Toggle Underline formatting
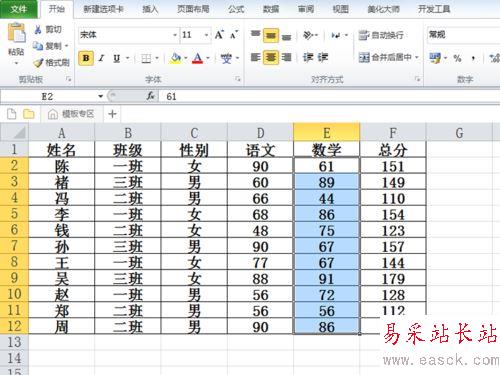Image resolution: width=500 pixels, height=375 pixels. (116, 58)
